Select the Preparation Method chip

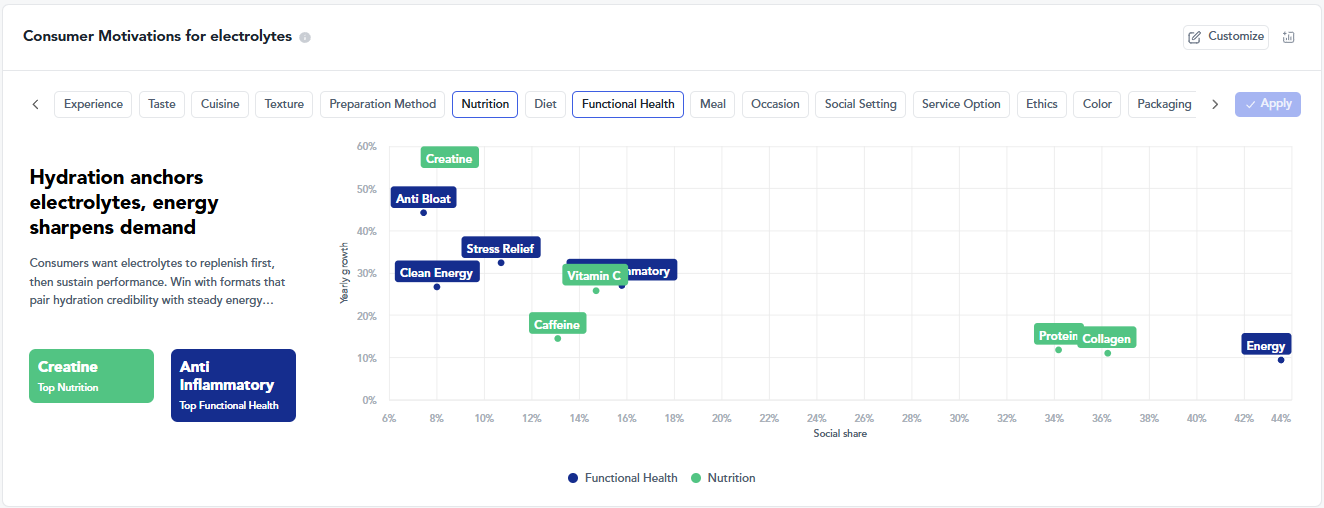[x=382, y=104]
